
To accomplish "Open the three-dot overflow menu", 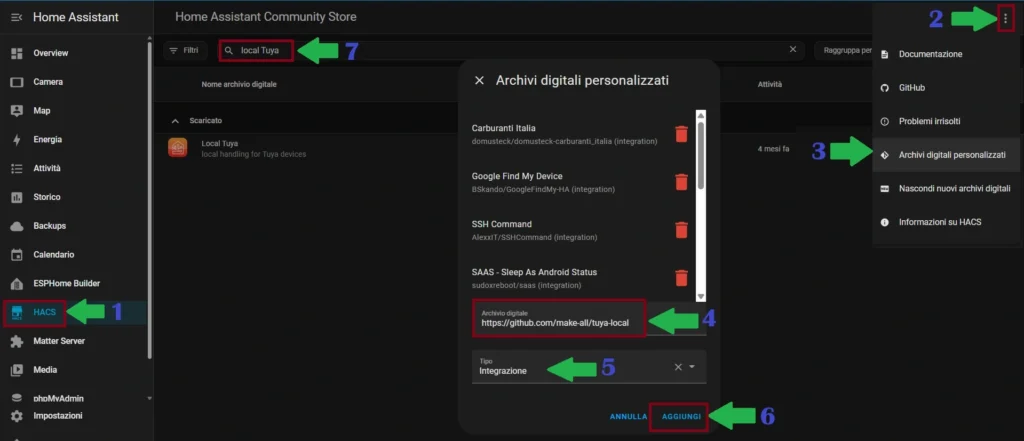I will (1005, 19).
